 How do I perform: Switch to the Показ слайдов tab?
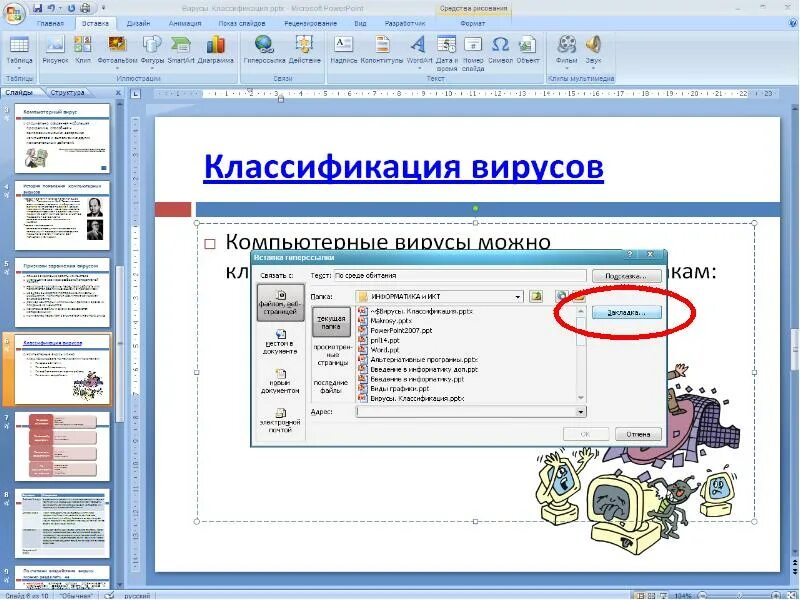[x=242, y=23]
